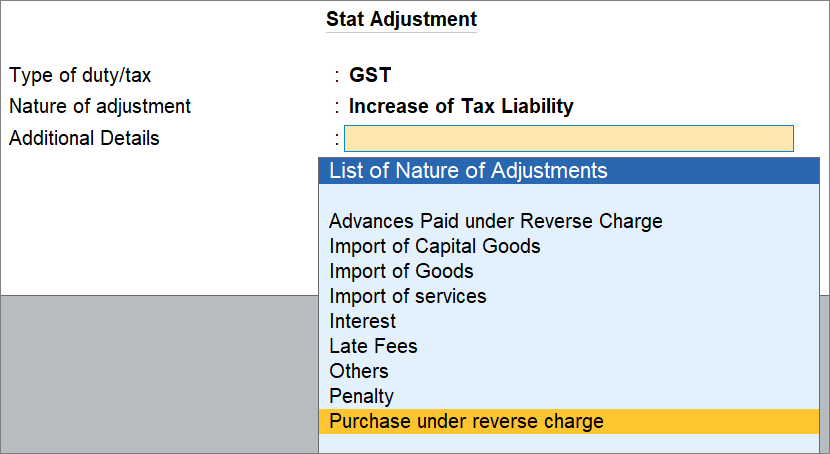Click List of Nature of Adjustments header

point(468,171)
